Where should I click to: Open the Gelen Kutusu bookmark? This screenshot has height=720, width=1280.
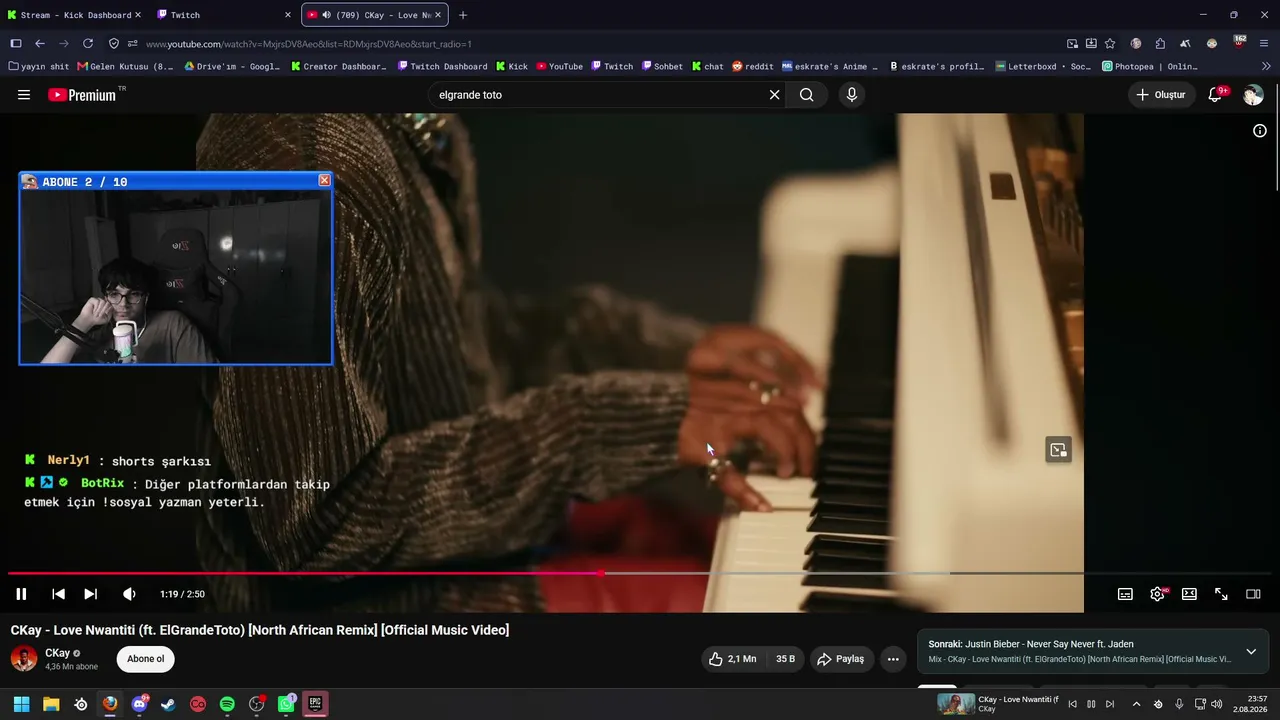click(125, 67)
